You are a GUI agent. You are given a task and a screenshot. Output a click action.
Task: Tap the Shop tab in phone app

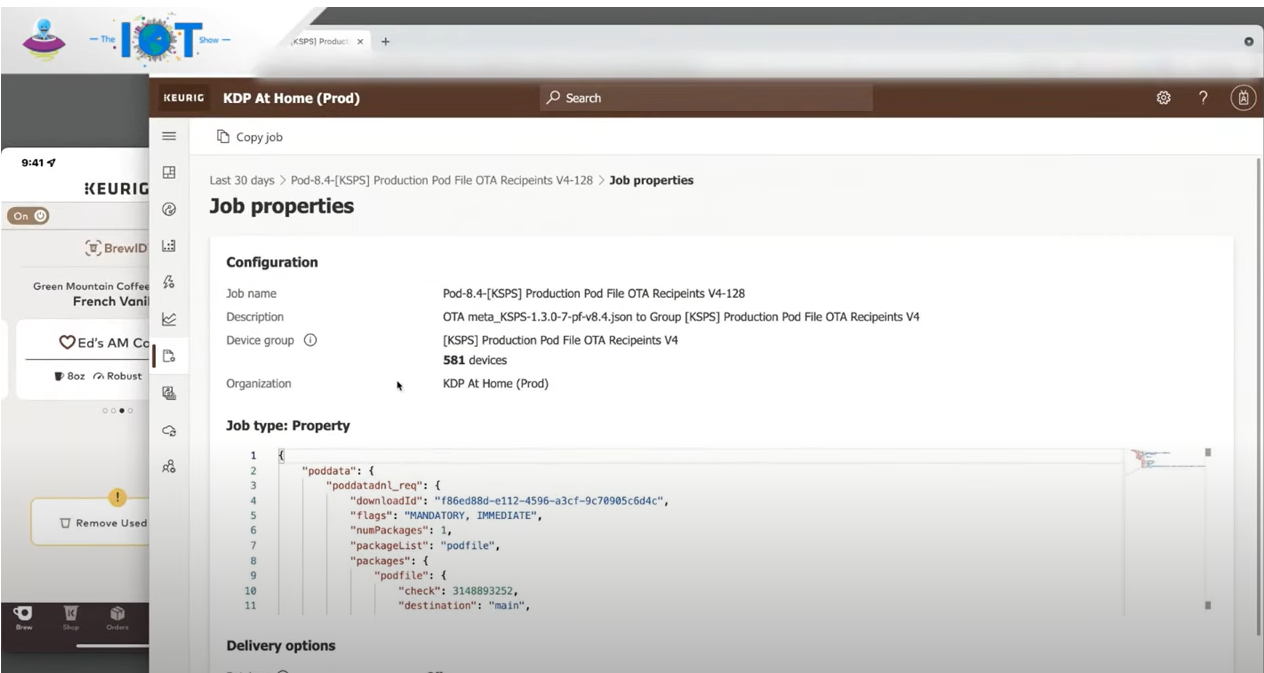click(72, 617)
